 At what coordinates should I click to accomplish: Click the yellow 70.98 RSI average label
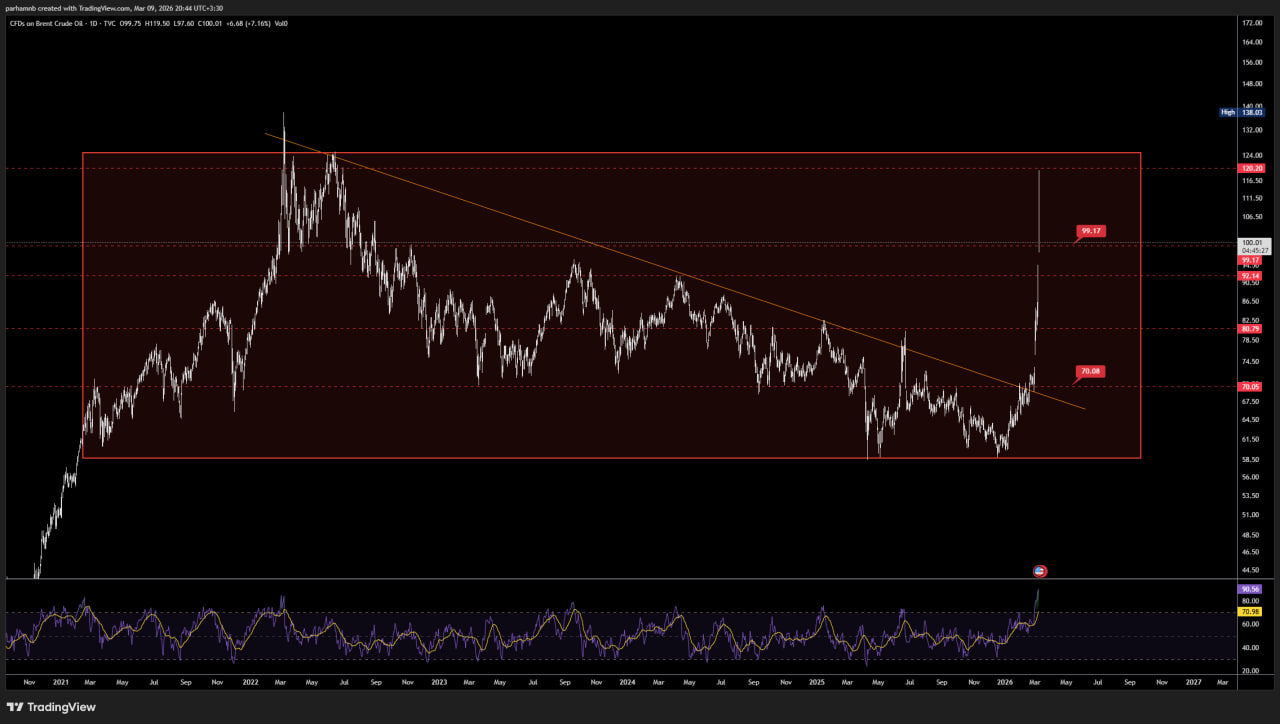coord(1249,611)
